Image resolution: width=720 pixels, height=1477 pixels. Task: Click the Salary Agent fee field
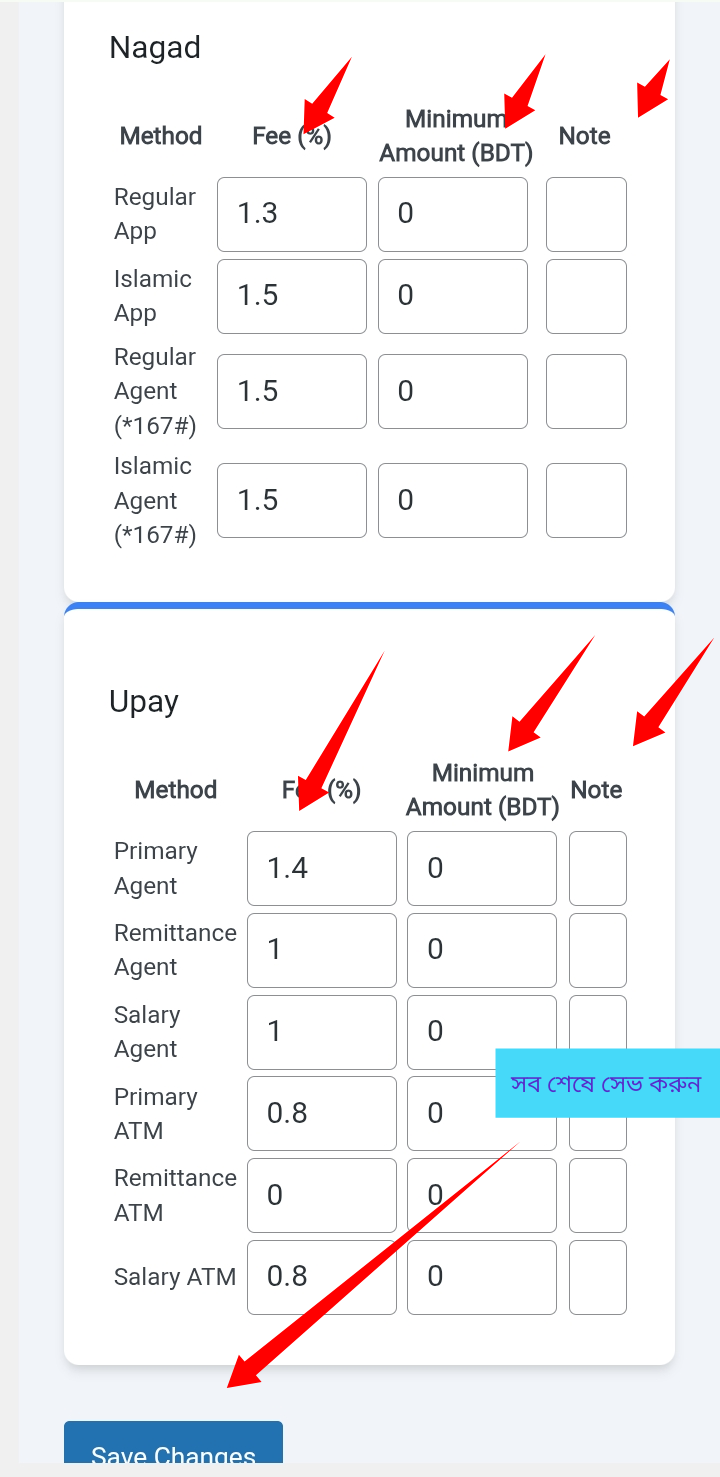[321, 1031]
